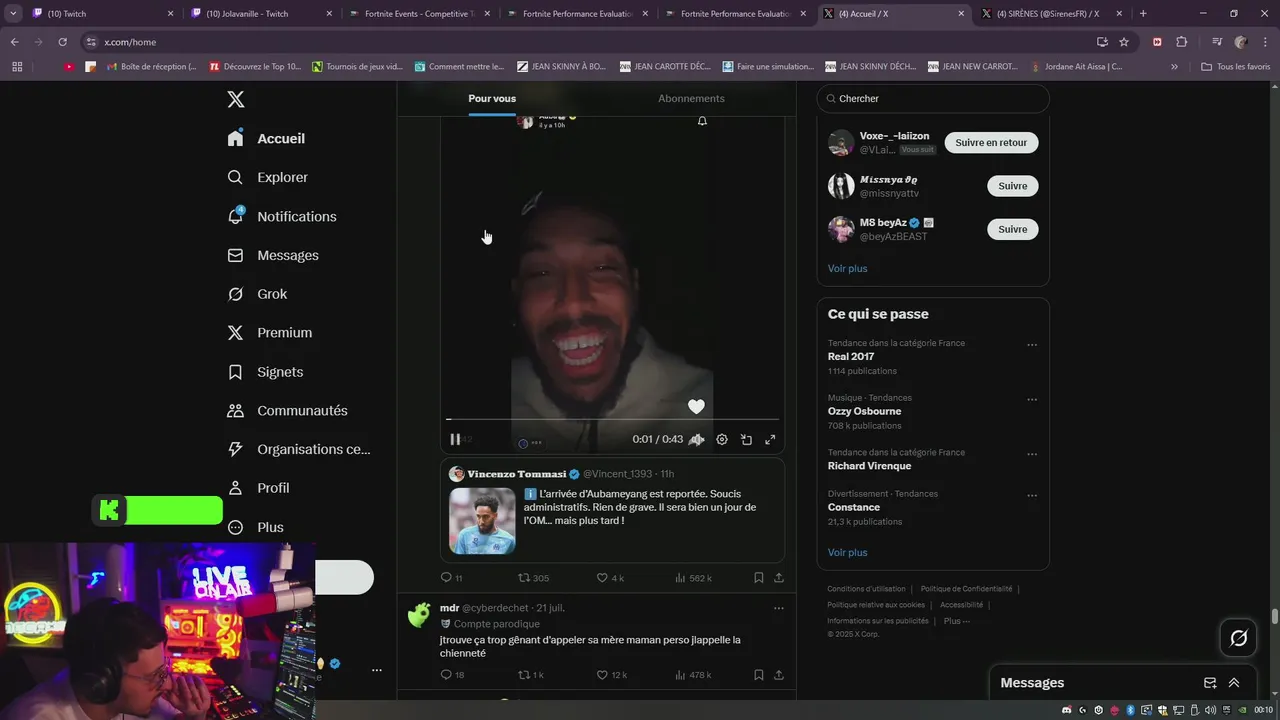
Task: Share the Aubameyang post
Action: 779,578
